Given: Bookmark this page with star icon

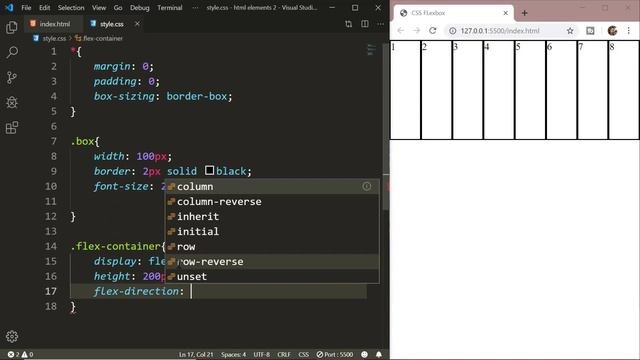Looking at the screenshot, I should [x=570, y=31].
